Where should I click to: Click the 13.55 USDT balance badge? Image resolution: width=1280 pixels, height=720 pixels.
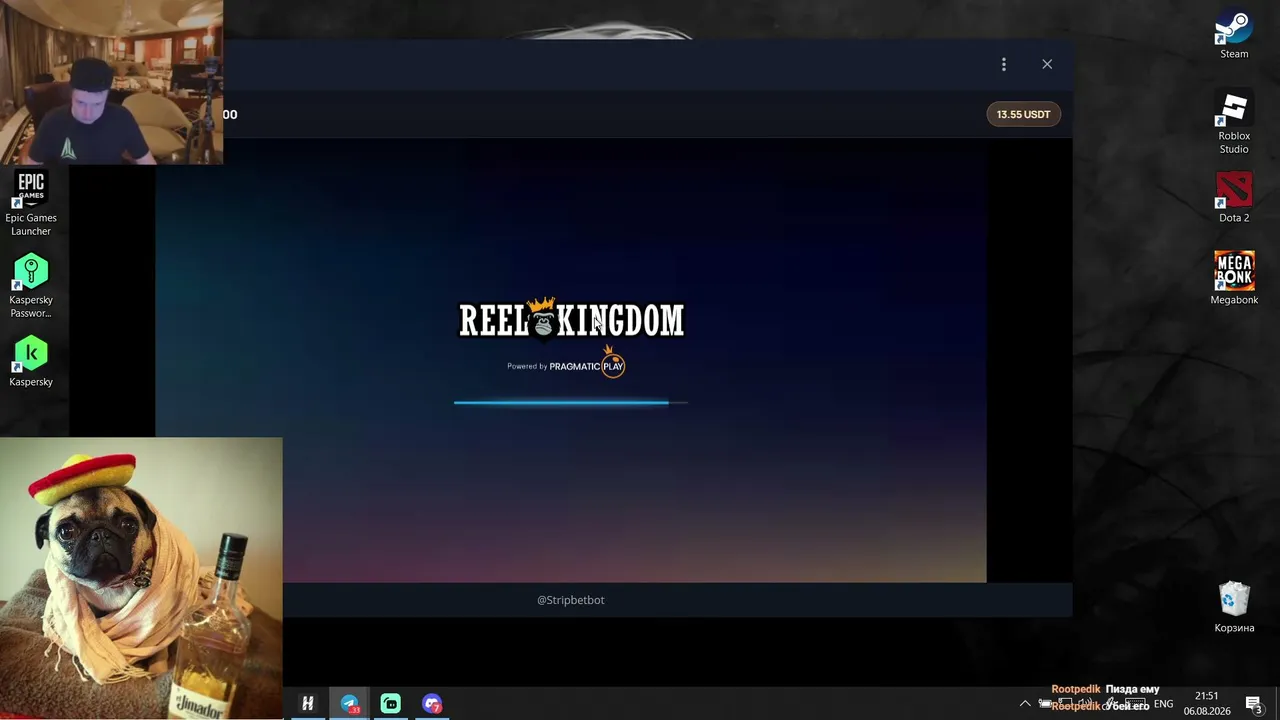[x=1023, y=114]
